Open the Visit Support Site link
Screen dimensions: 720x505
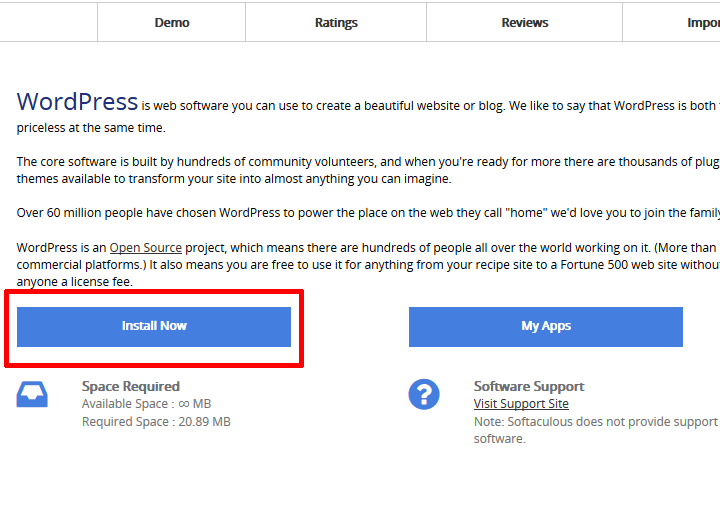521,404
